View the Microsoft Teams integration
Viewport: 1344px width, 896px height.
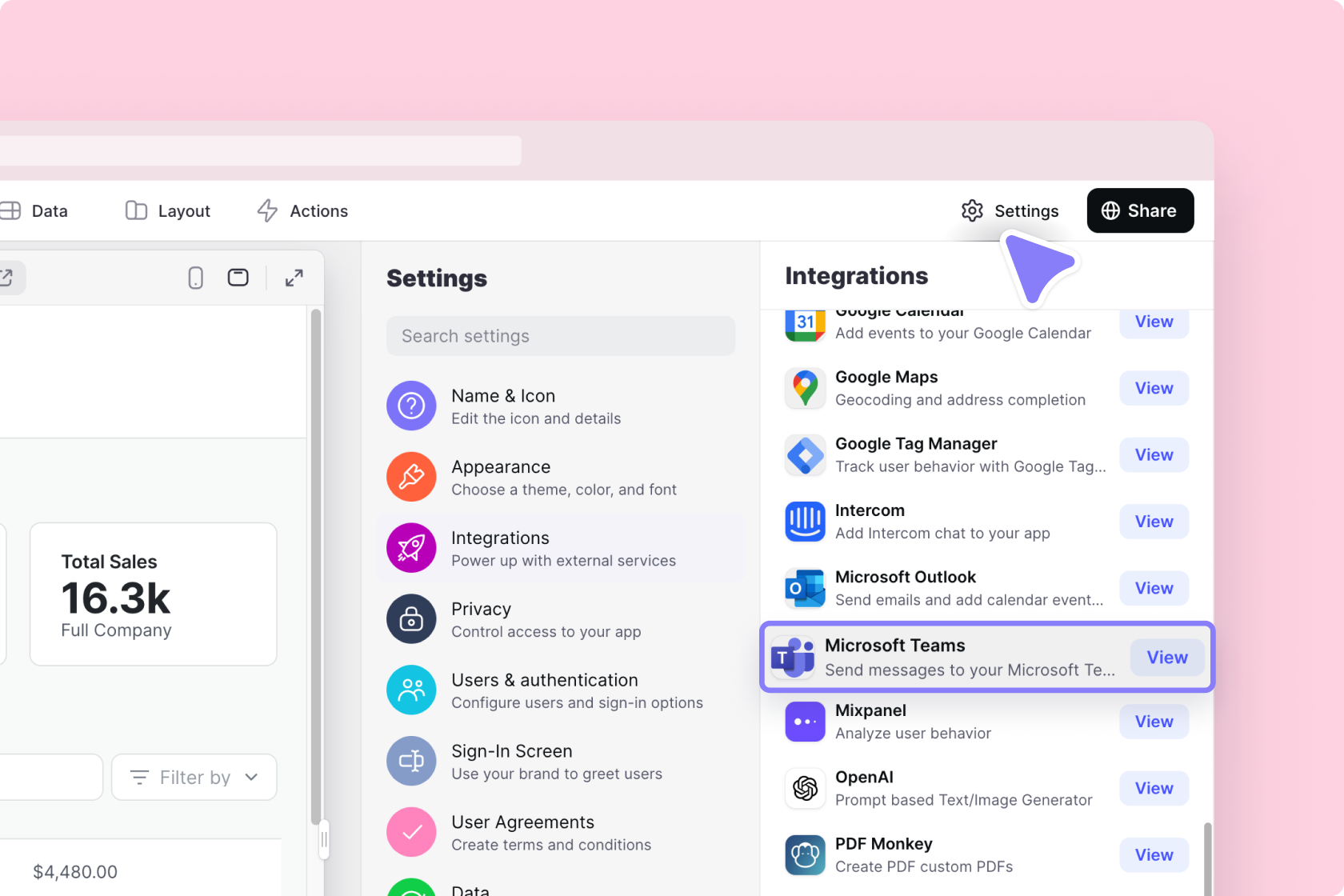[x=1166, y=657]
